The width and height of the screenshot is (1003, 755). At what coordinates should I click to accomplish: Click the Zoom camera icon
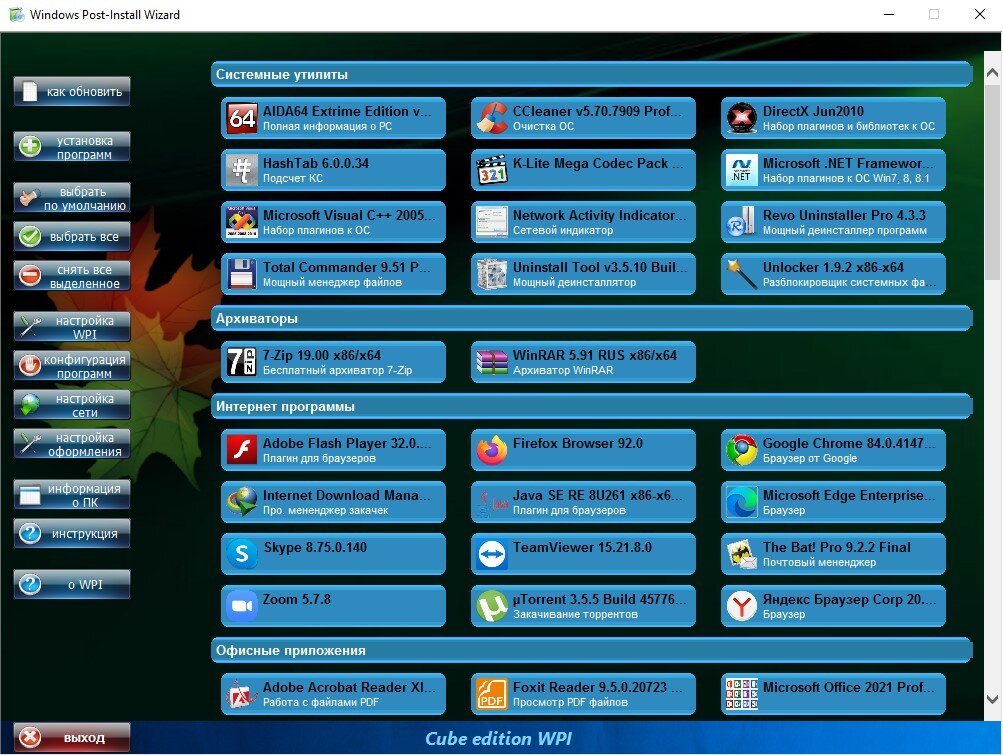tap(242, 606)
